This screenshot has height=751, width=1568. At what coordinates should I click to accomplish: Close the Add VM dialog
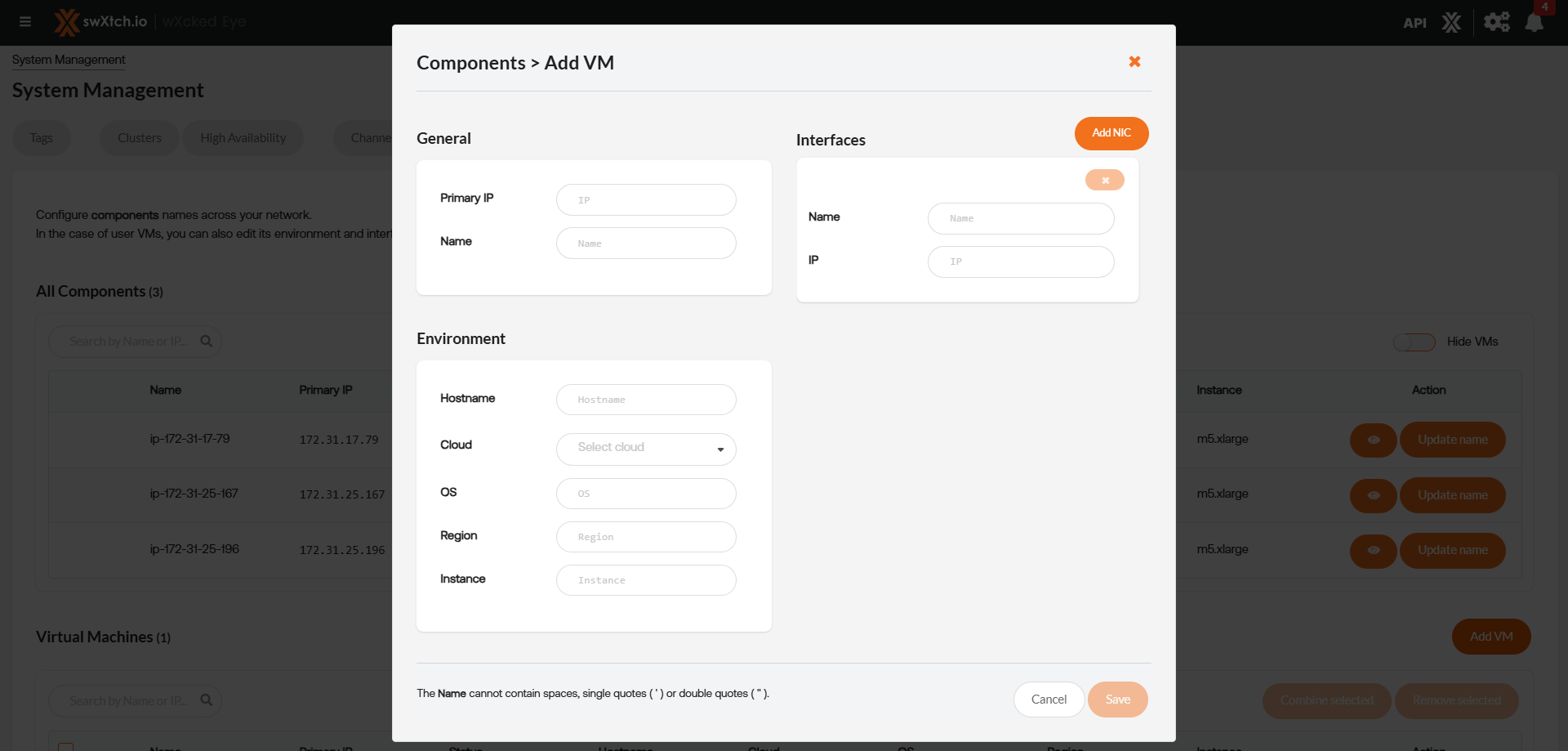click(1134, 62)
